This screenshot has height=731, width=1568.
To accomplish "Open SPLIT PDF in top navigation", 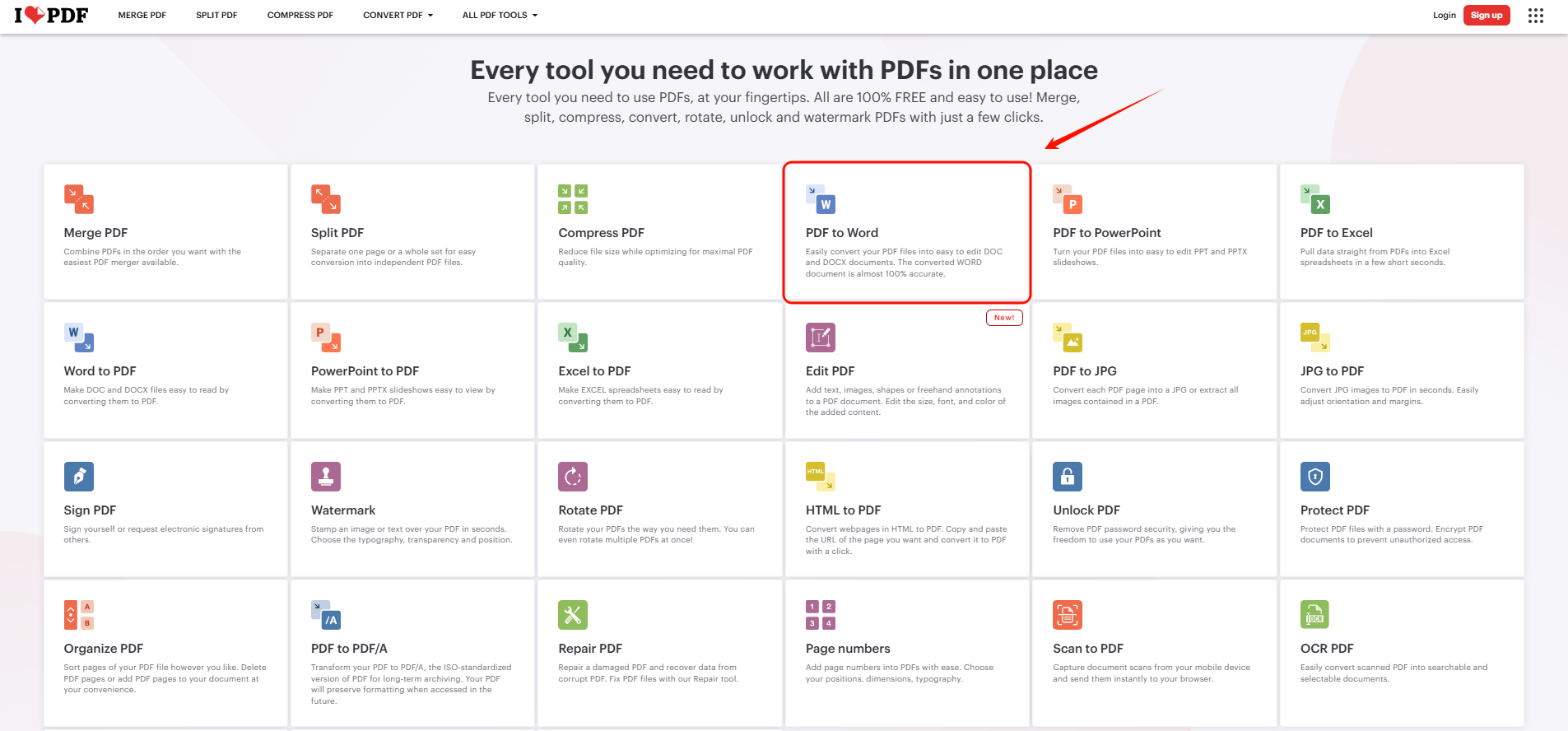I will (216, 16).
